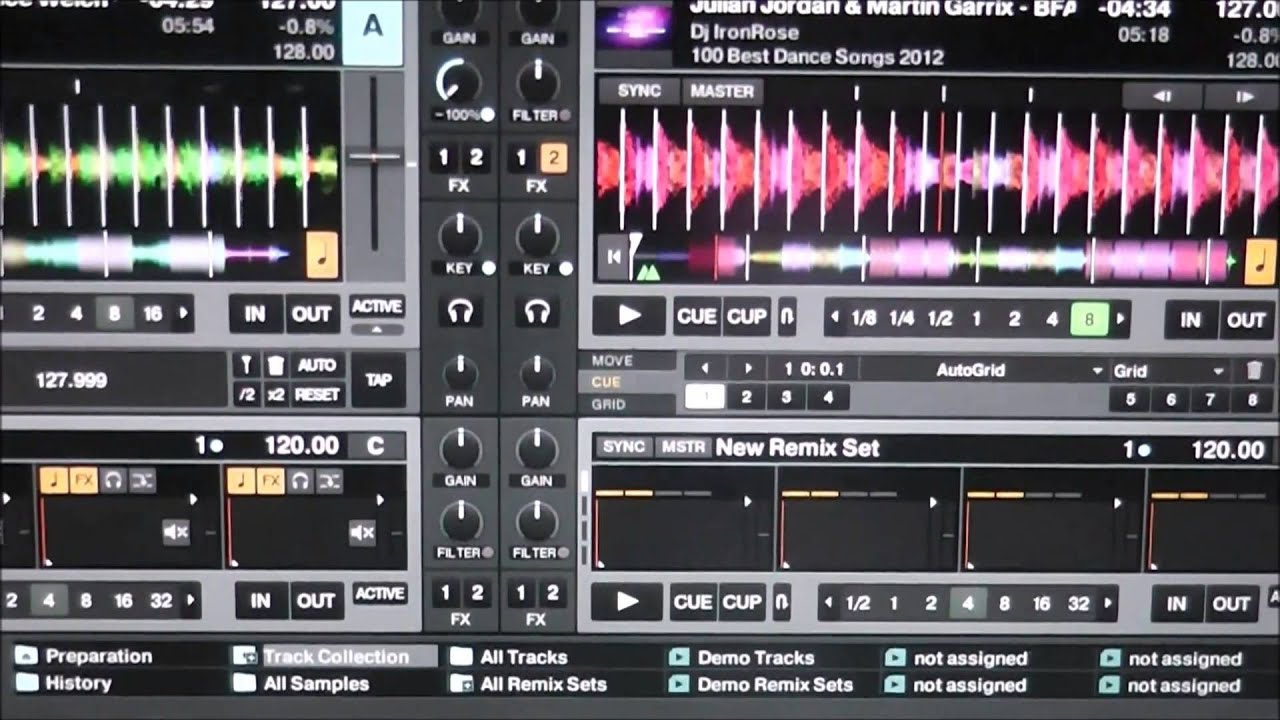Click the Demo Tracks playlist icon

pyautogui.click(x=679, y=658)
